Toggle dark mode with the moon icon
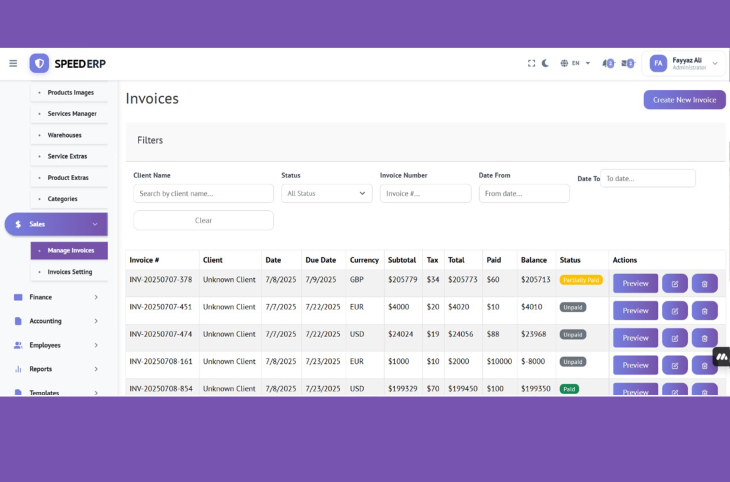Screen dimensions: 730x482 [x=546, y=63]
